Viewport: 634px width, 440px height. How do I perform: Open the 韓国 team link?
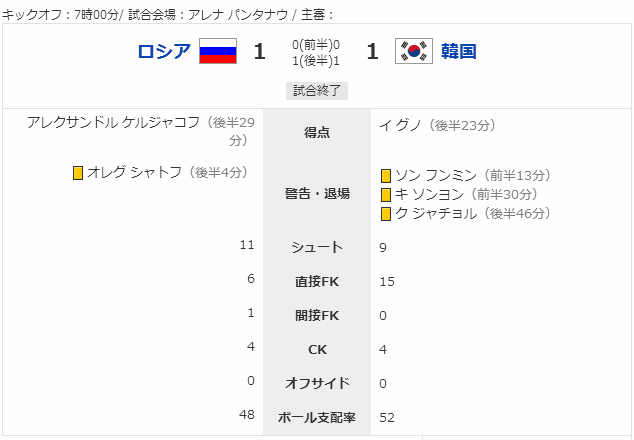click(459, 51)
